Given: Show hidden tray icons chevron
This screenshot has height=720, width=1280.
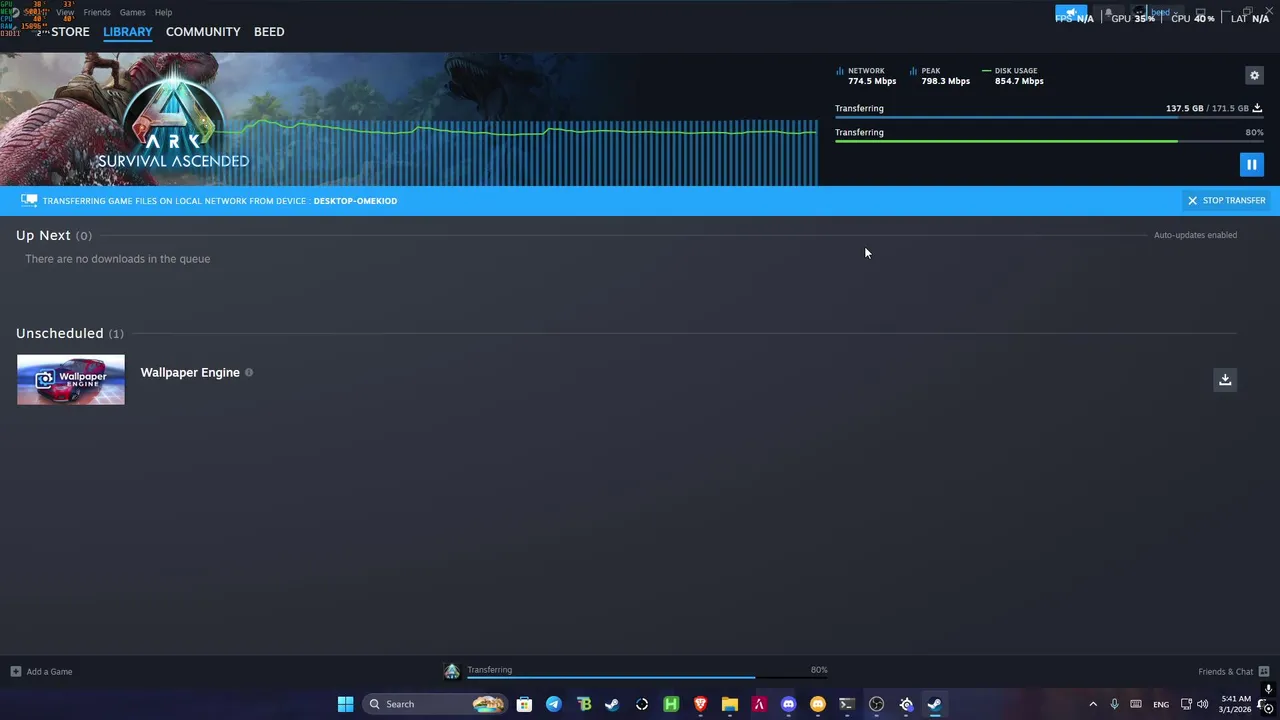Looking at the screenshot, I should [x=1093, y=704].
